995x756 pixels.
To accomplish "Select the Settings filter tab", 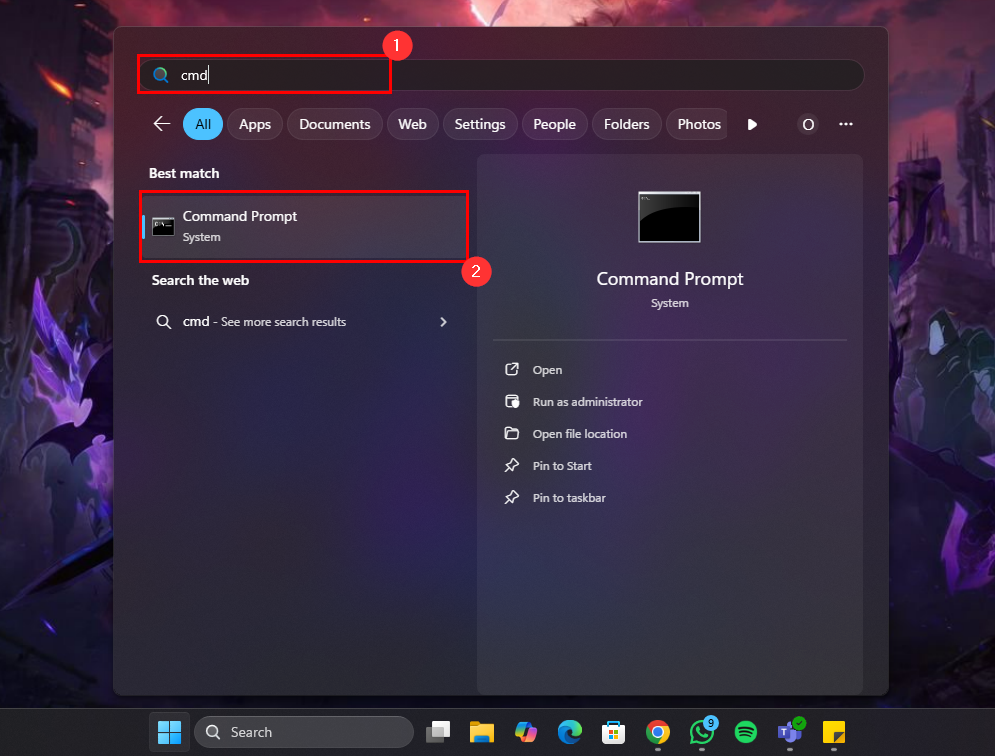I will tap(480, 124).
